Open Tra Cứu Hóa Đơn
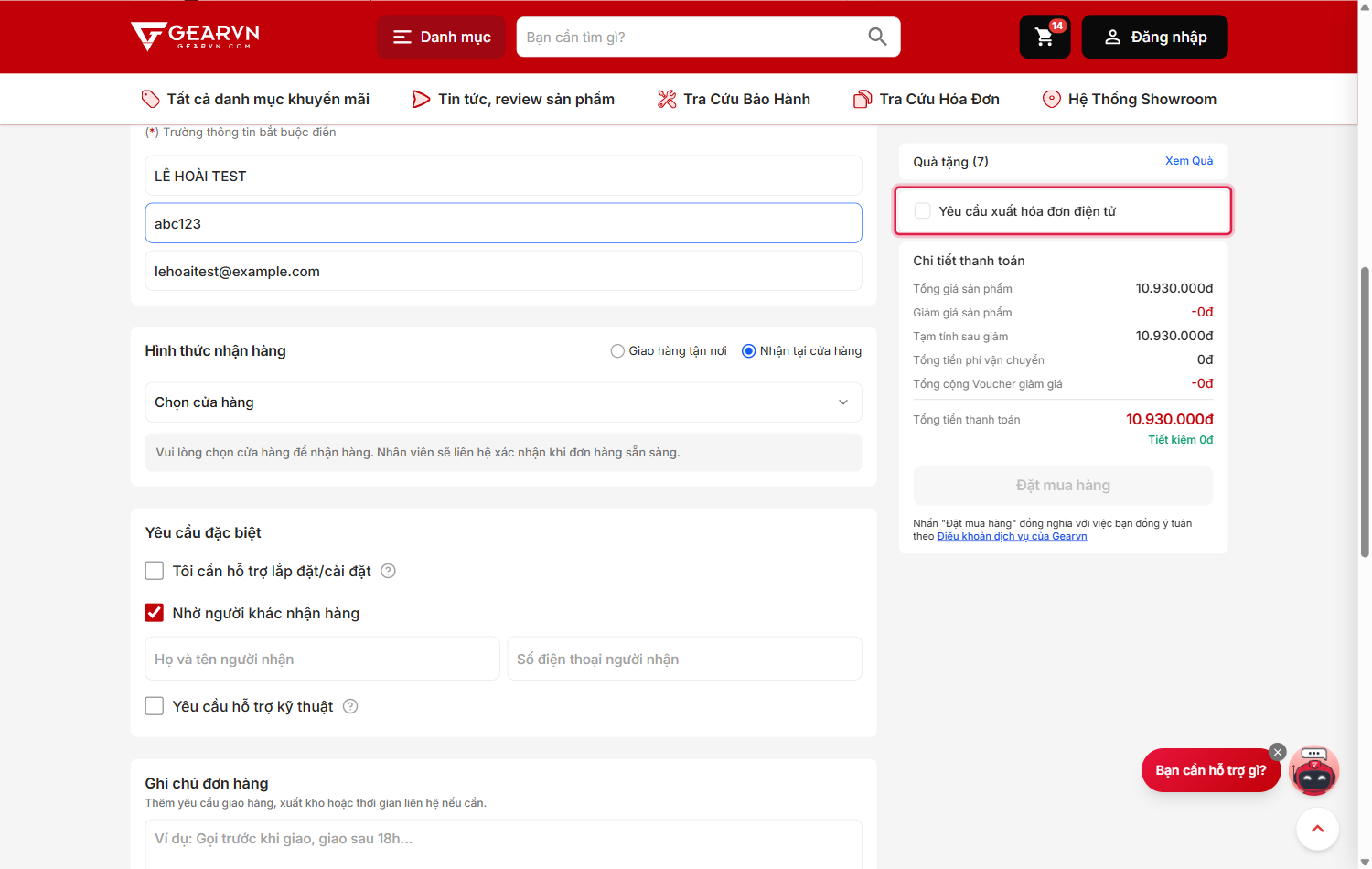Screen dimensions: 1372x869 939,99
